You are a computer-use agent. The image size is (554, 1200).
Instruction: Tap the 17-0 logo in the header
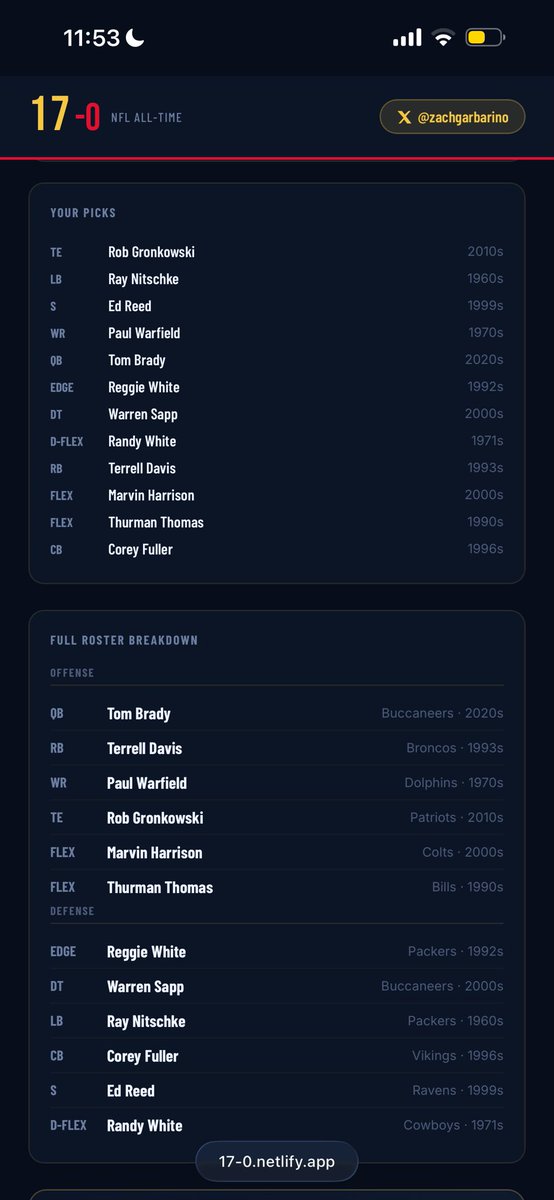pos(66,115)
